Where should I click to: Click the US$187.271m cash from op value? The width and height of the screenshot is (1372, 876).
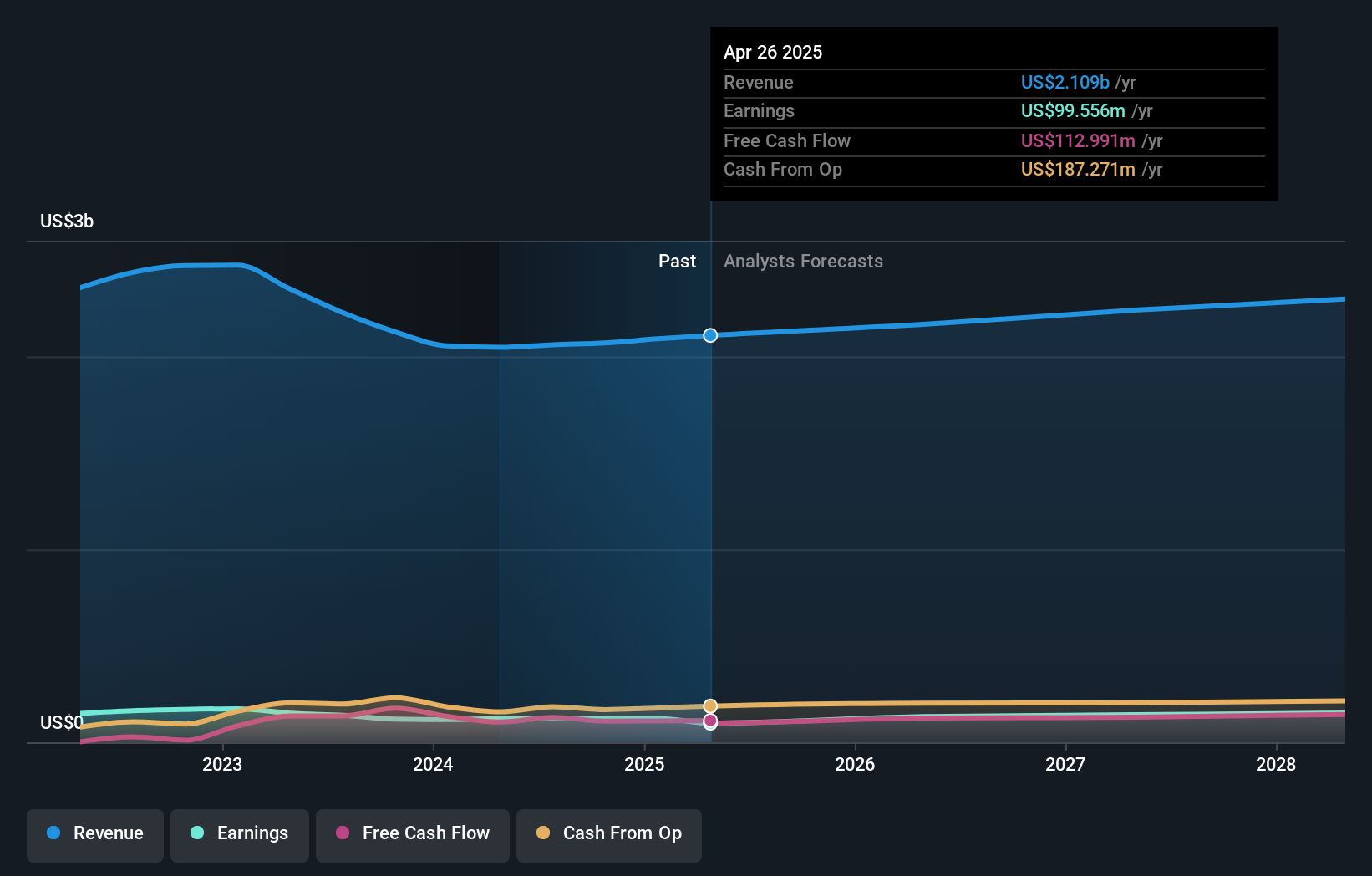(1078, 169)
